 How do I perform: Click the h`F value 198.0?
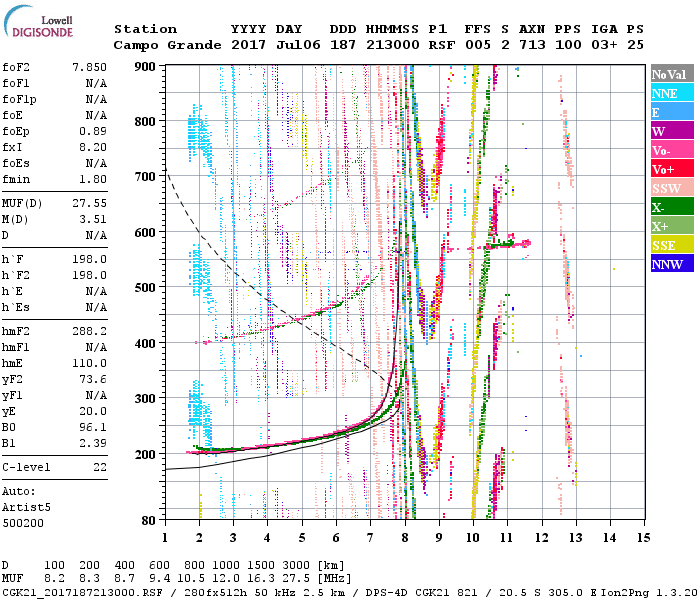coord(89,259)
